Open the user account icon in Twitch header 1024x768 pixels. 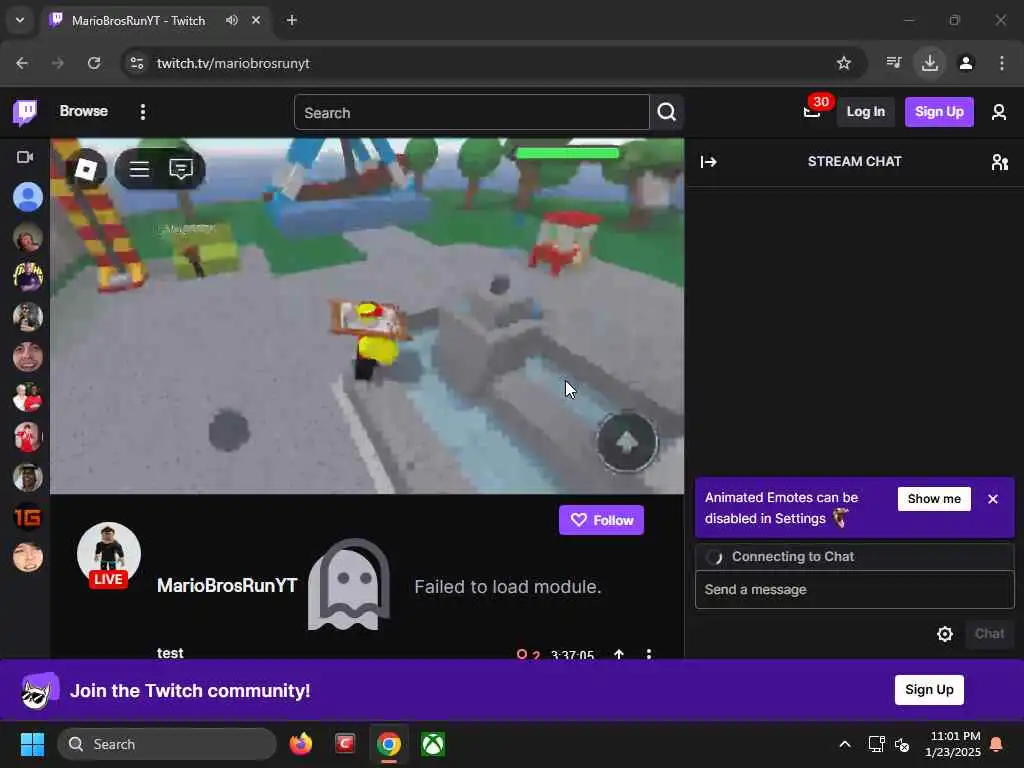999,112
